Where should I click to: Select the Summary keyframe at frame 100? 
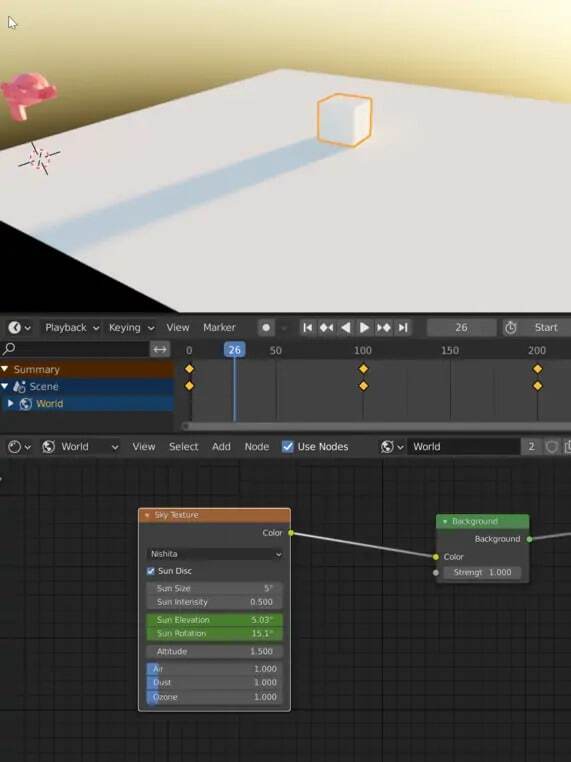363,369
